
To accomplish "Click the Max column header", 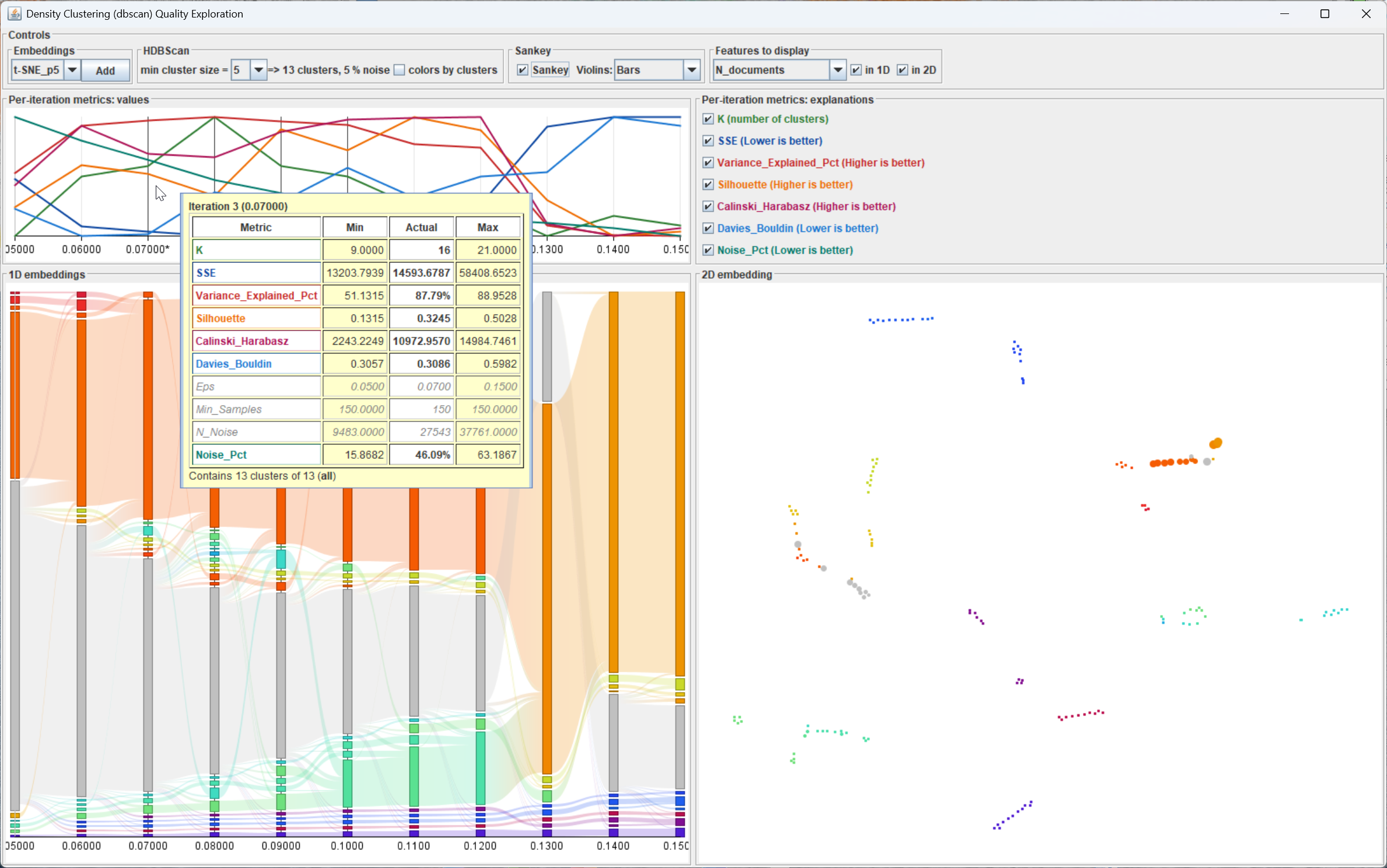I will (488, 227).
